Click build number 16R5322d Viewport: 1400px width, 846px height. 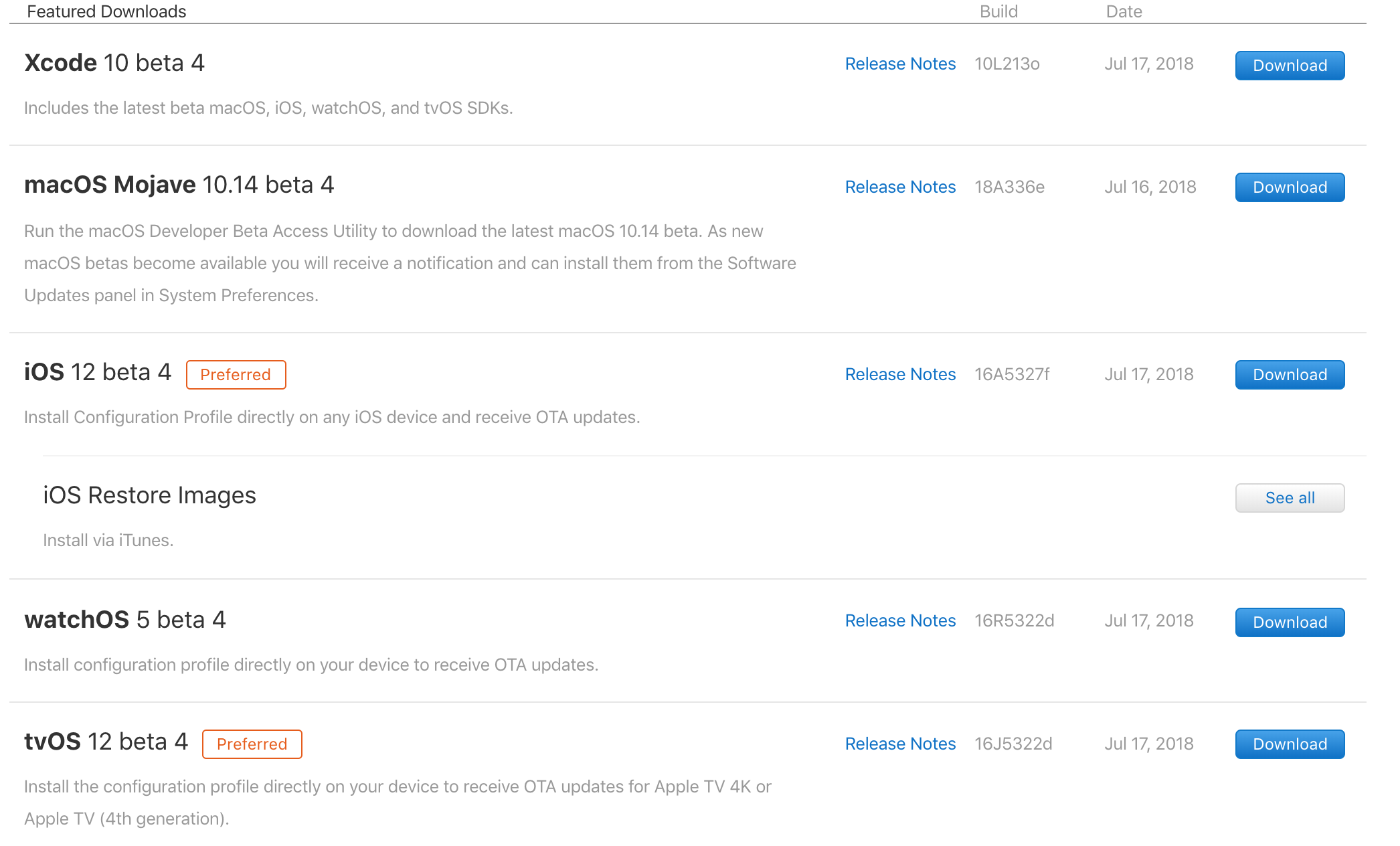[1014, 620]
